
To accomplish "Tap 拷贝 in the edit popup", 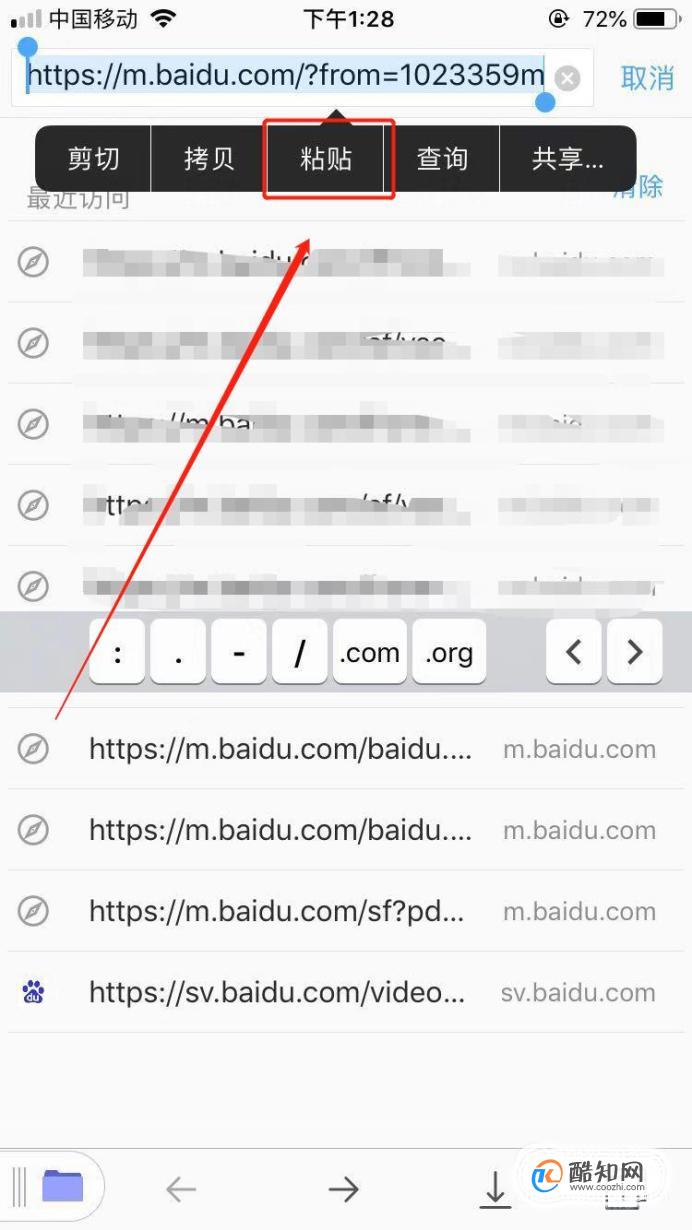I will 209,159.
